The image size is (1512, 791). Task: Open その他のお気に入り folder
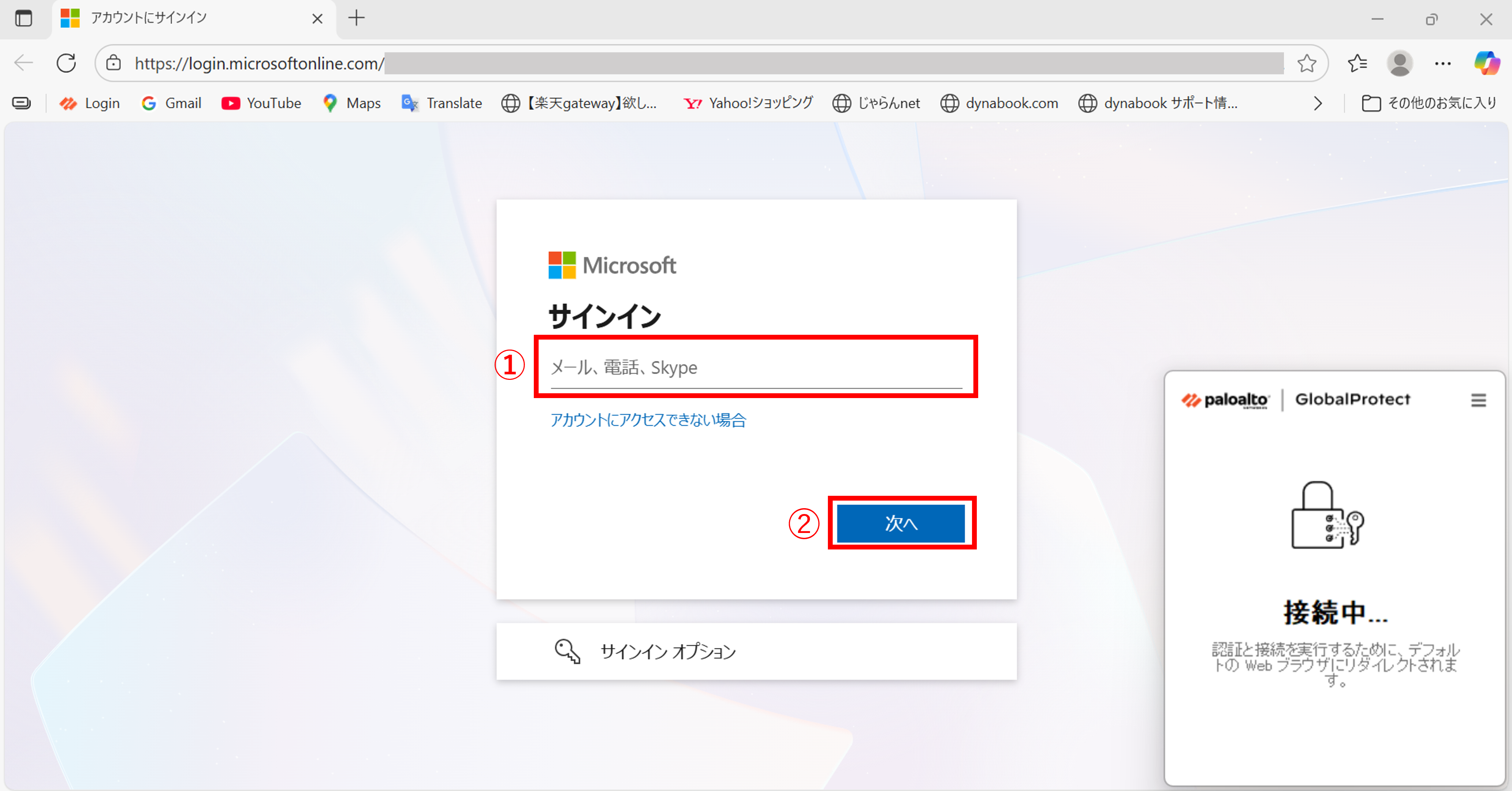coord(1429,103)
